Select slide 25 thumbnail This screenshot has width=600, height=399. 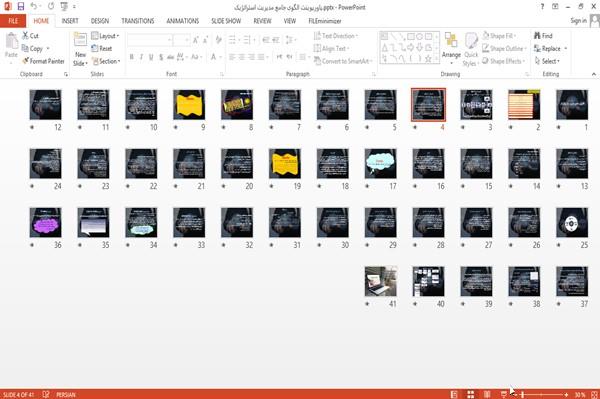(x=572, y=223)
